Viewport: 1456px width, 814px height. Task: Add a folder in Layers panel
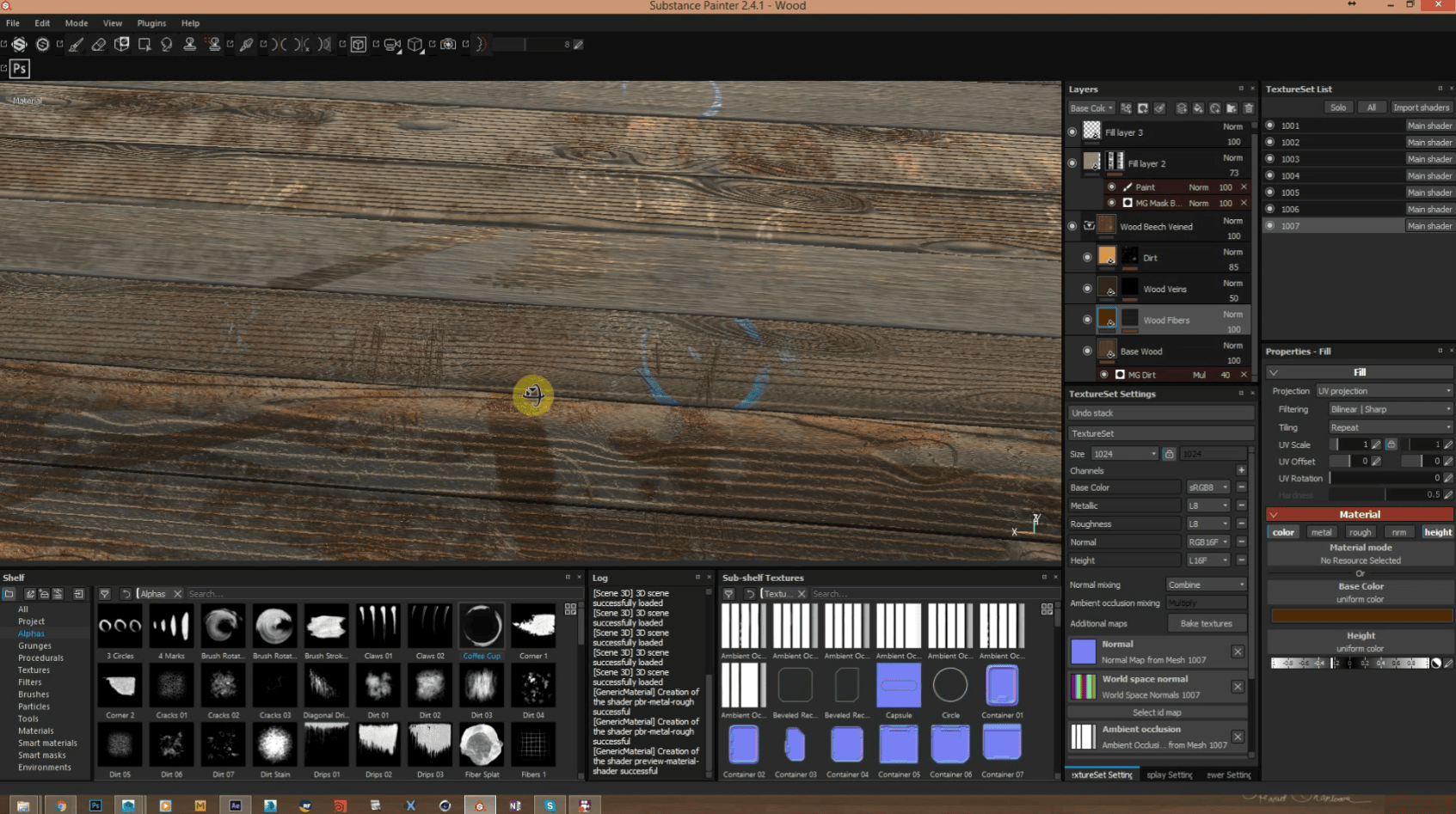(x=1232, y=108)
